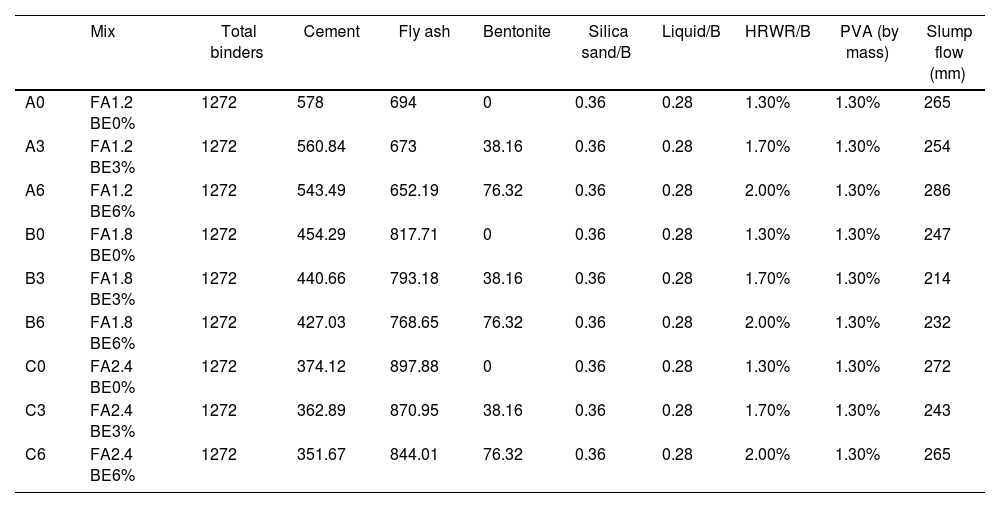Click the Liquid/B column header

click(x=691, y=32)
